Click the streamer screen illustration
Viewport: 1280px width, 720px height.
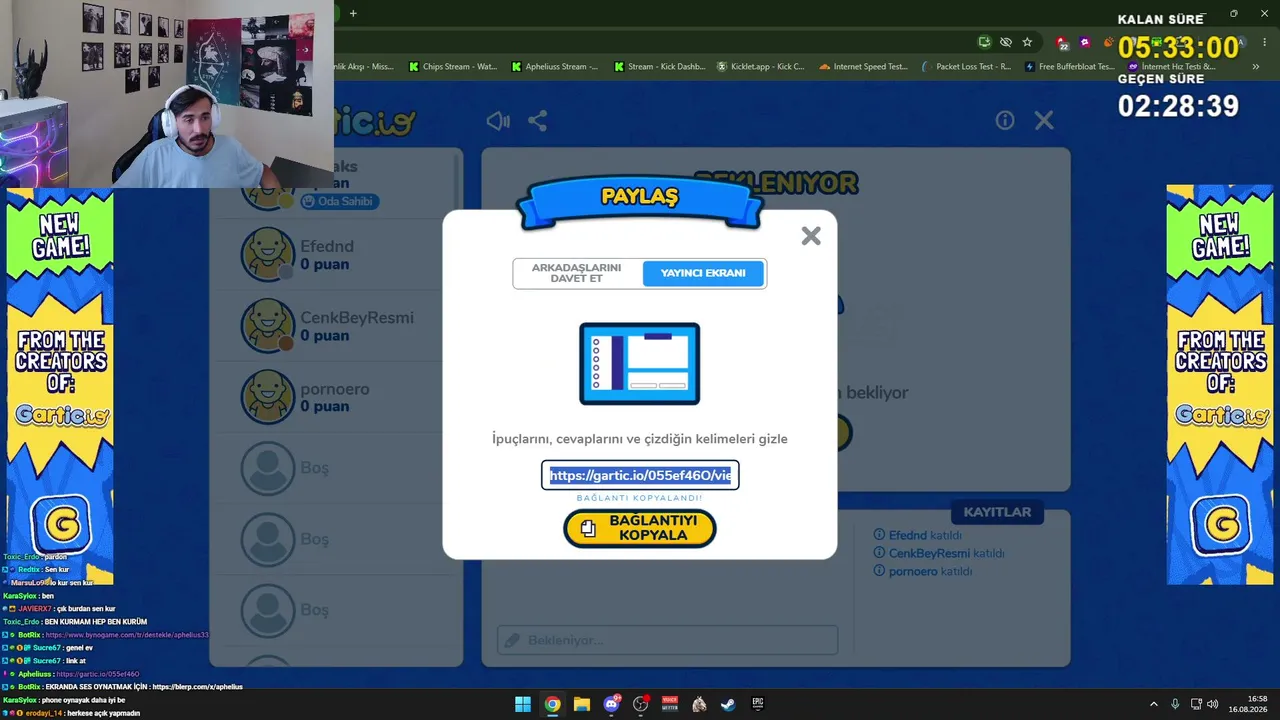point(640,363)
